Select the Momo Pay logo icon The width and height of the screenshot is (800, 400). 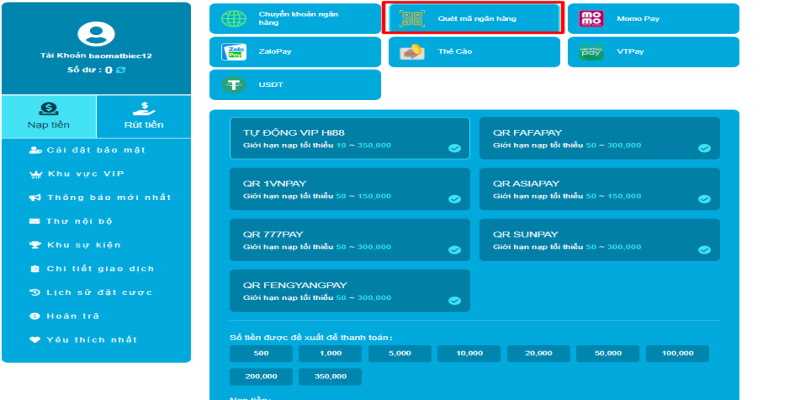pos(592,18)
